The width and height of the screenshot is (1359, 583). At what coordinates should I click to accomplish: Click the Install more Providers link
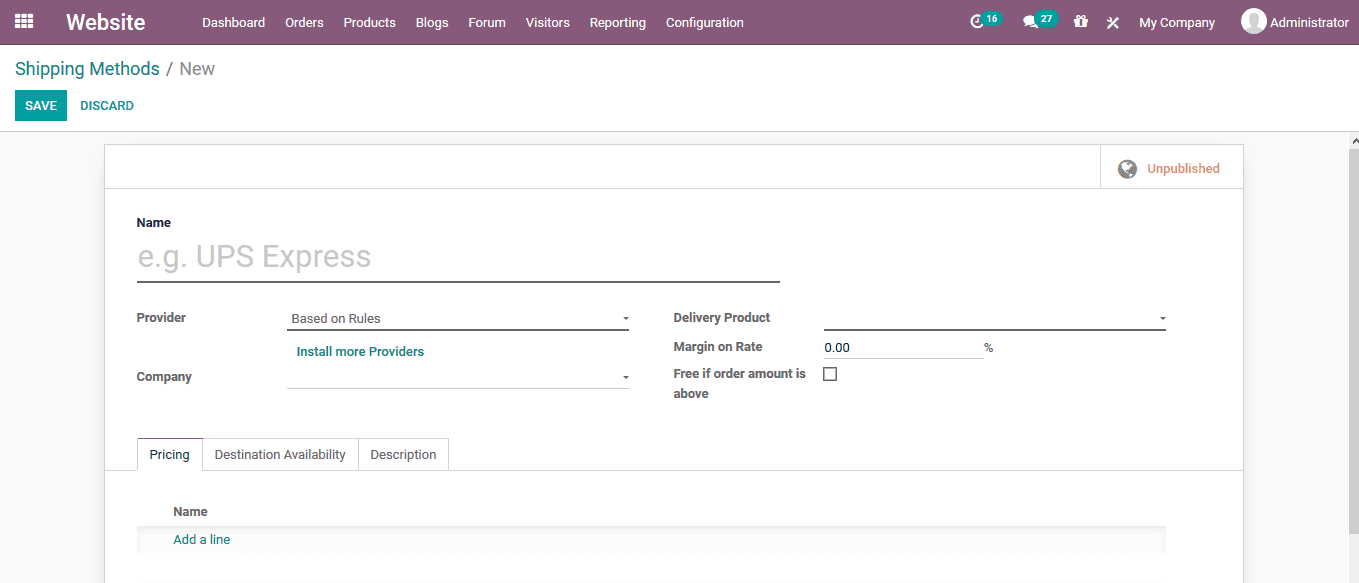coord(360,352)
